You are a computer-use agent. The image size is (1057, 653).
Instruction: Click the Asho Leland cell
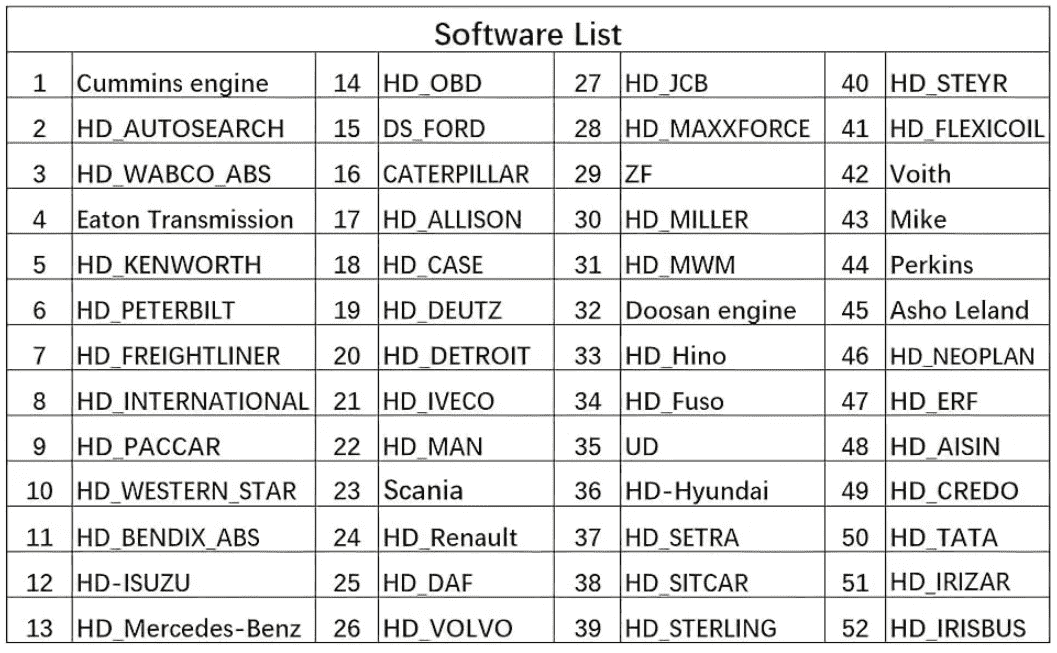click(x=960, y=311)
